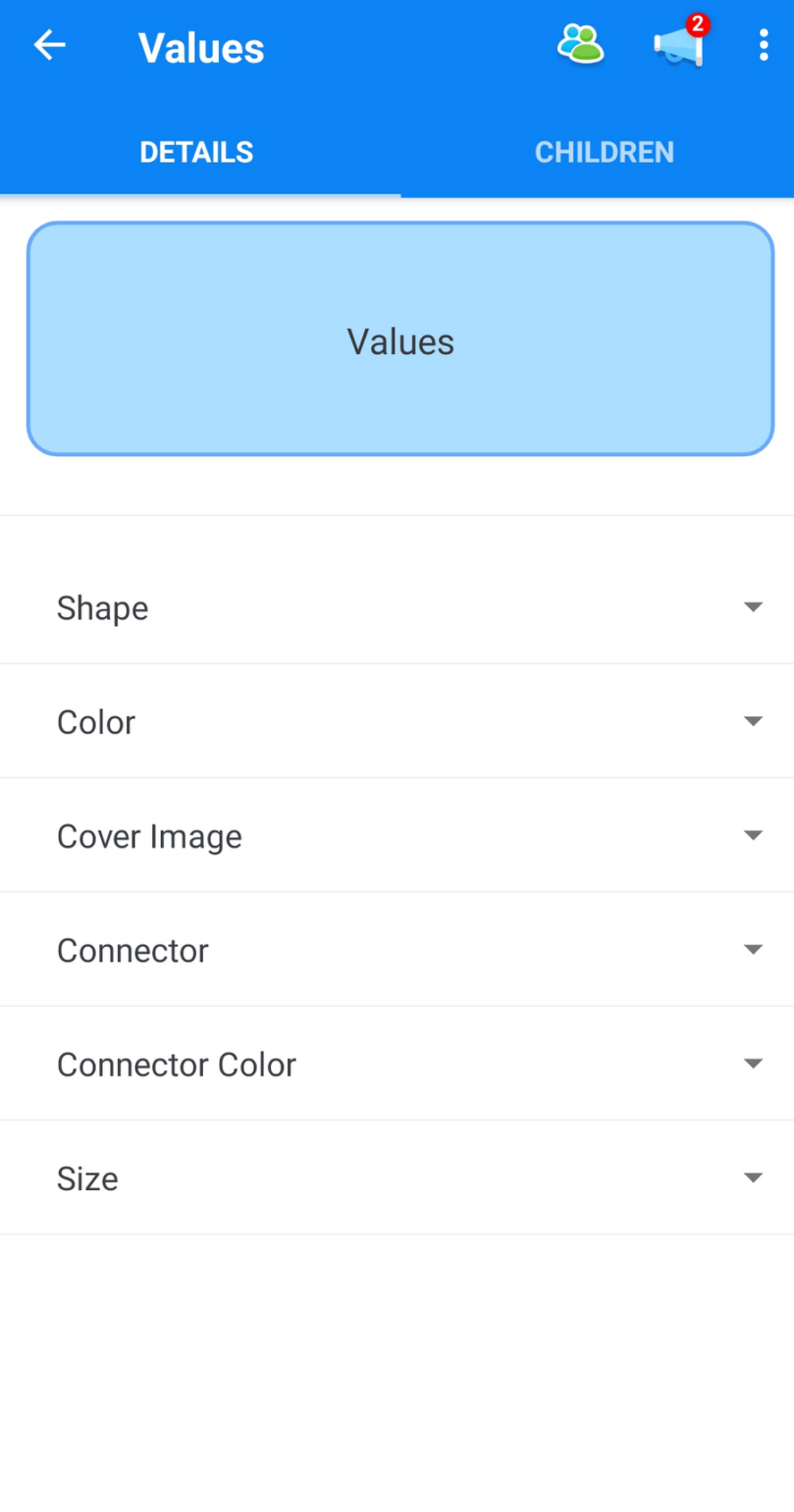Screen dimensions: 794x1512
Task: Expand the Shape dropdown
Action: pos(397,607)
